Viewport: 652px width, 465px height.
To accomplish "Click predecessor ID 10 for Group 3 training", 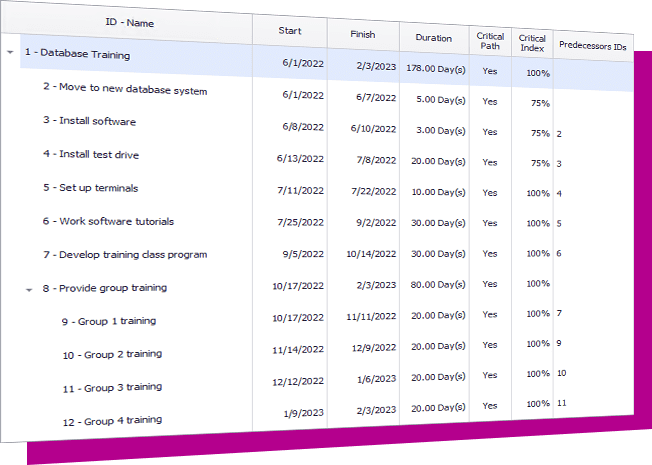I will point(561,373).
